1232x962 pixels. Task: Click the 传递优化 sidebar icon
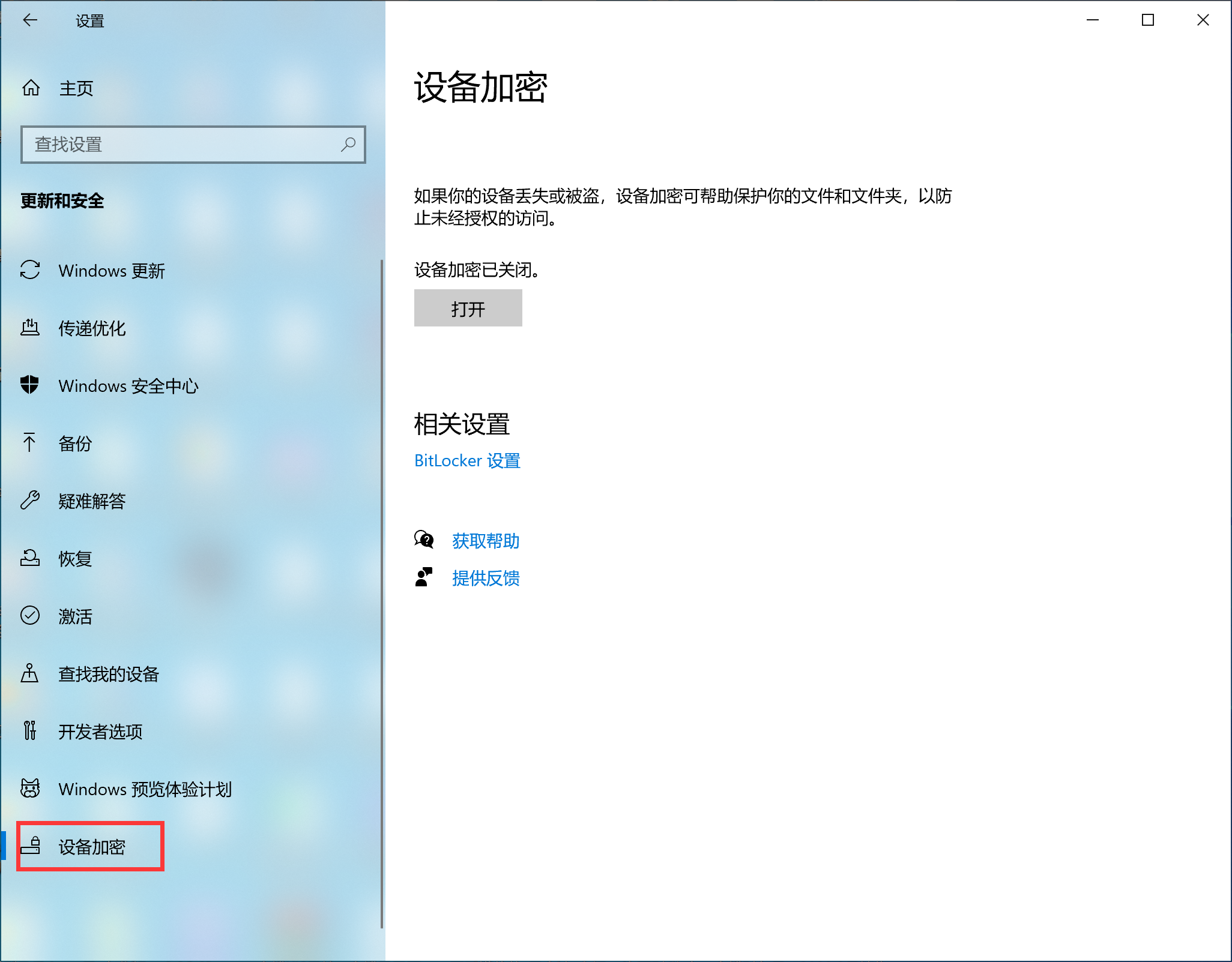tap(30, 328)
